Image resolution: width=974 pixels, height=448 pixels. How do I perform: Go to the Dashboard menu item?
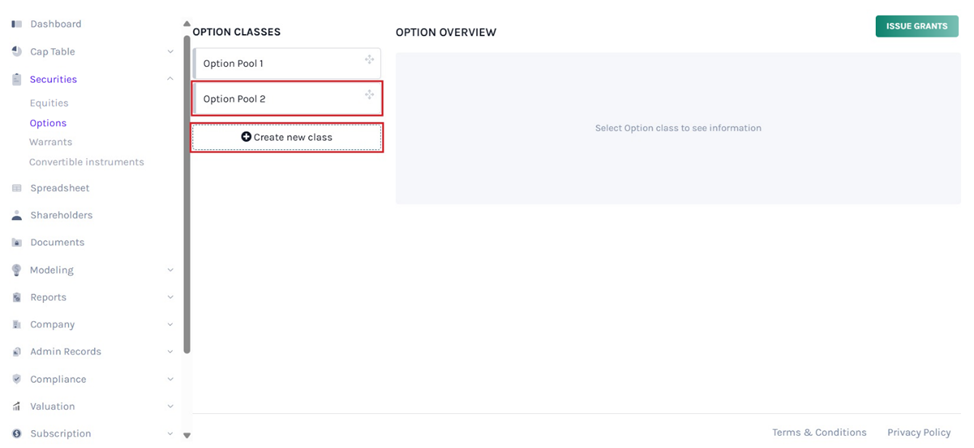tap(55, 24)
